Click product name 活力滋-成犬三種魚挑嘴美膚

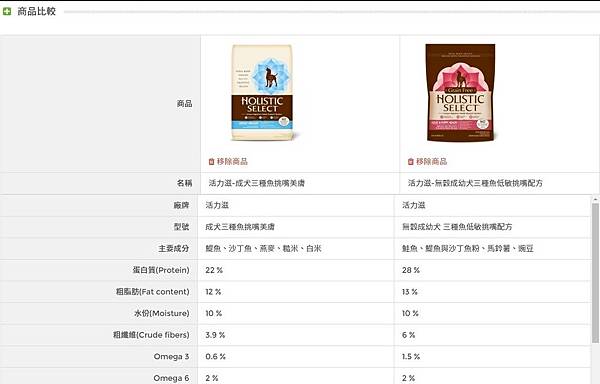pos(256,183)
